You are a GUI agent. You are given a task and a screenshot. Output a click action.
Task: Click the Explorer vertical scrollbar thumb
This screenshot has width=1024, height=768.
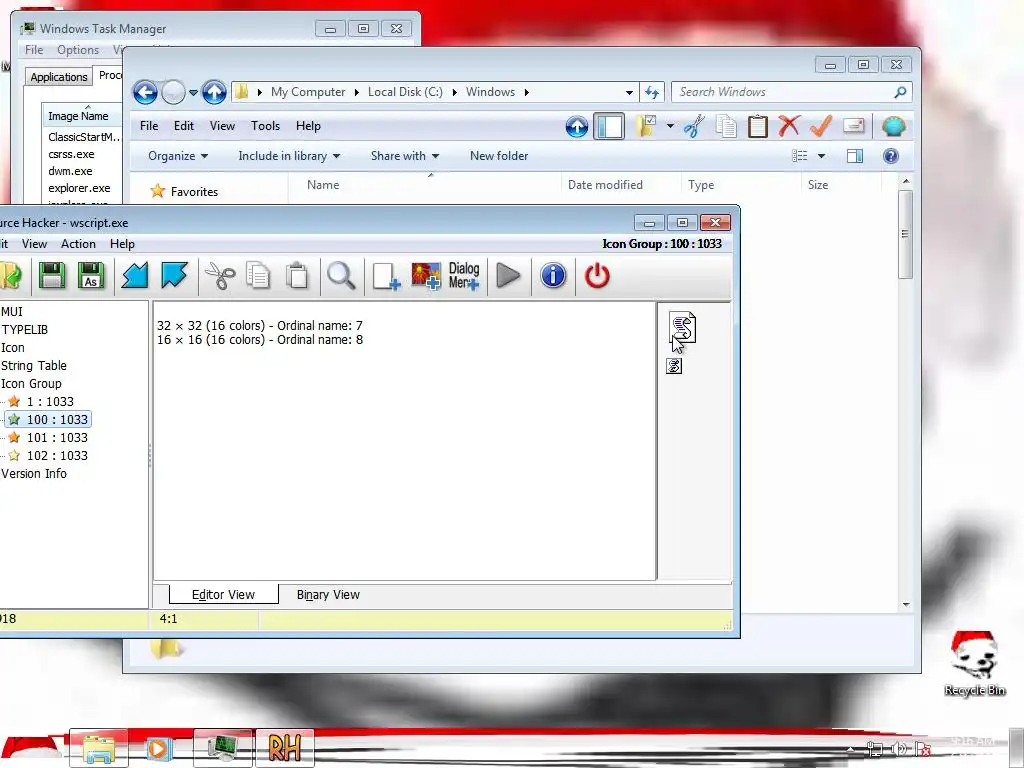click(x=905, y=234)
